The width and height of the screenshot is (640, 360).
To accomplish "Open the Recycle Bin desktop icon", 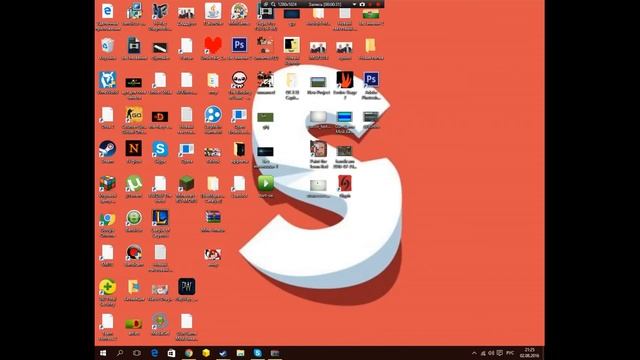I will tap(107, 45).
